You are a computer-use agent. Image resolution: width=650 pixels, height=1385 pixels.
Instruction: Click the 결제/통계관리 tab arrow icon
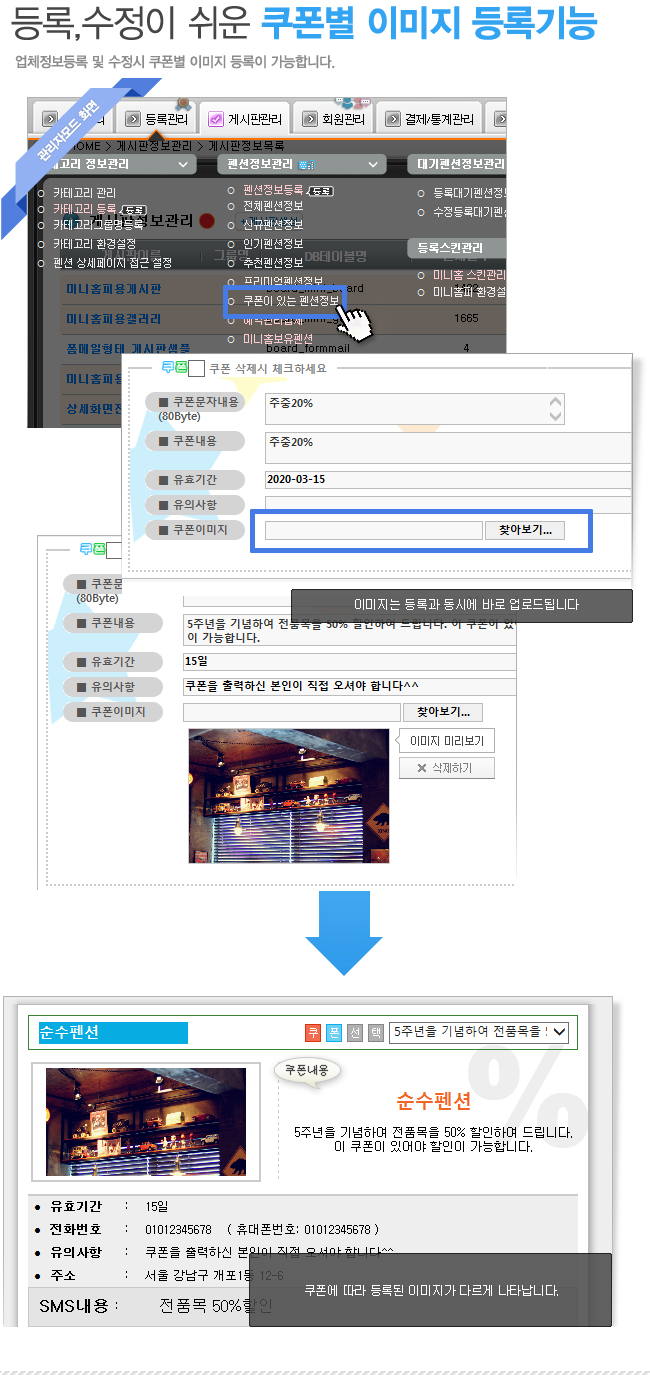coord(392,119)
